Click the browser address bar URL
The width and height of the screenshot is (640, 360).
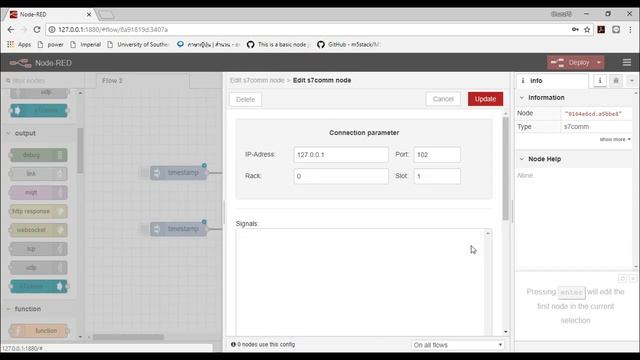click(113, 30)
